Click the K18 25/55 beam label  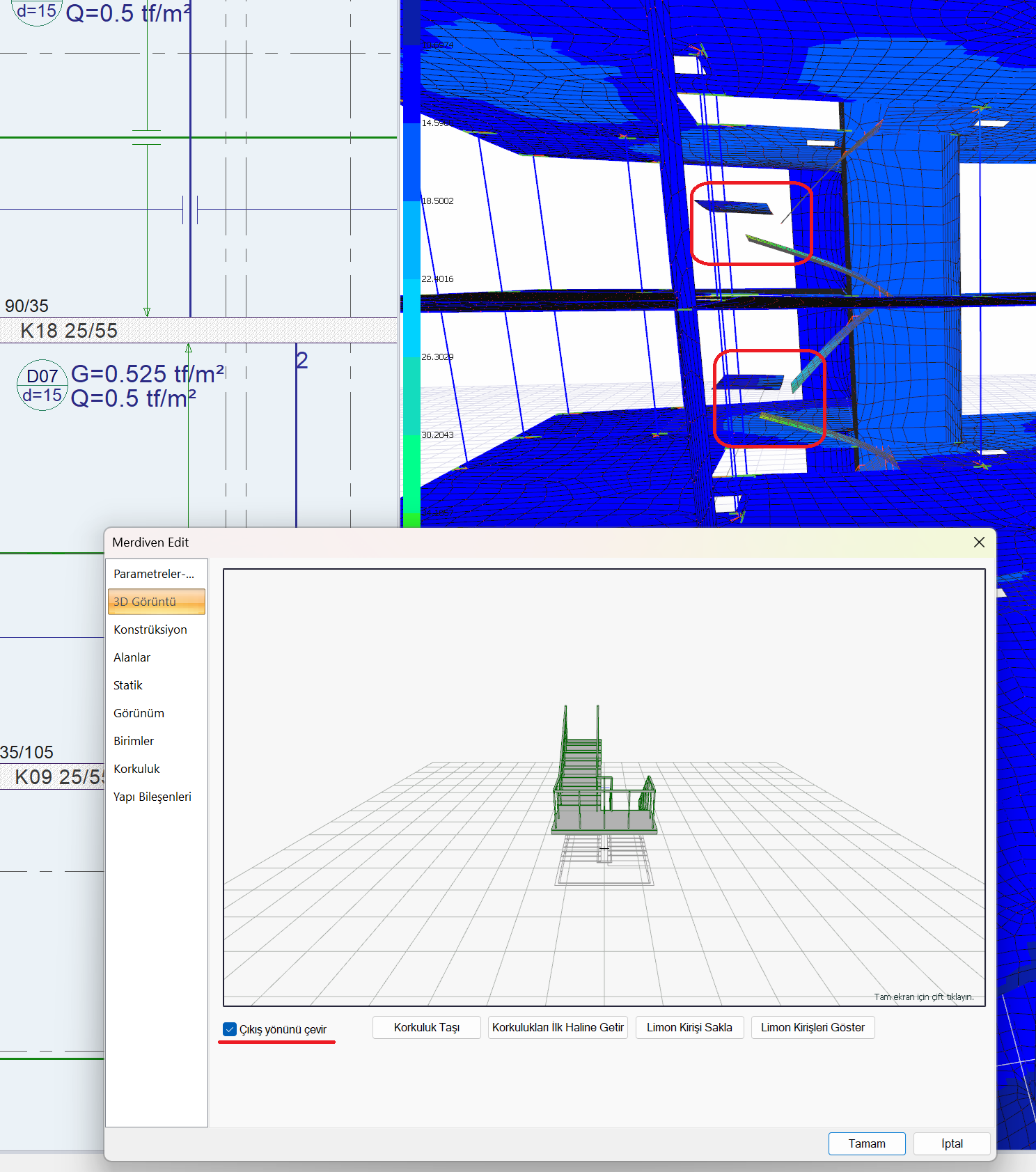(x=69, y=331)
